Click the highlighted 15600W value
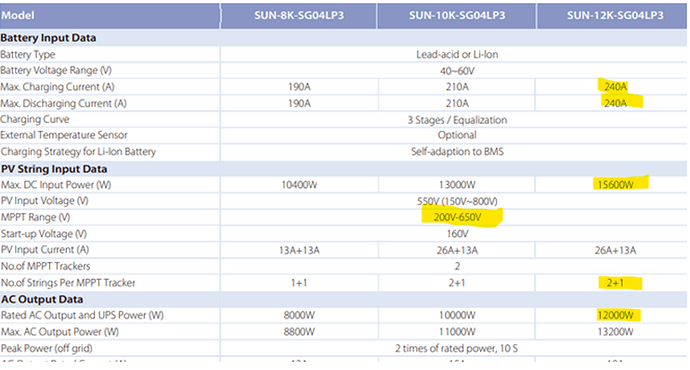690x370 pixels. point(615,184)
